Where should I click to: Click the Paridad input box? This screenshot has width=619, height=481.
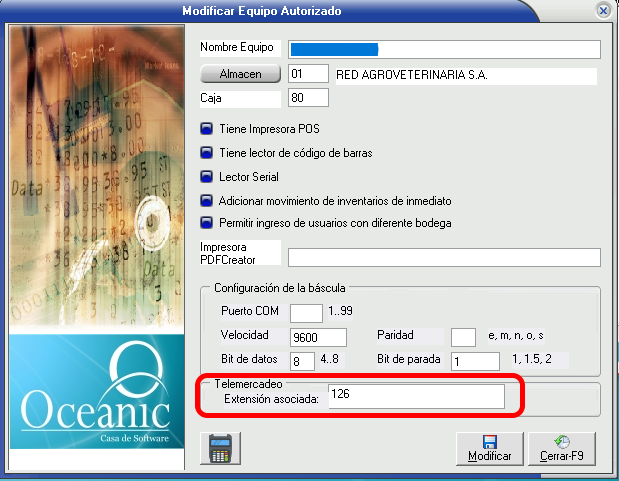(463, 337)
